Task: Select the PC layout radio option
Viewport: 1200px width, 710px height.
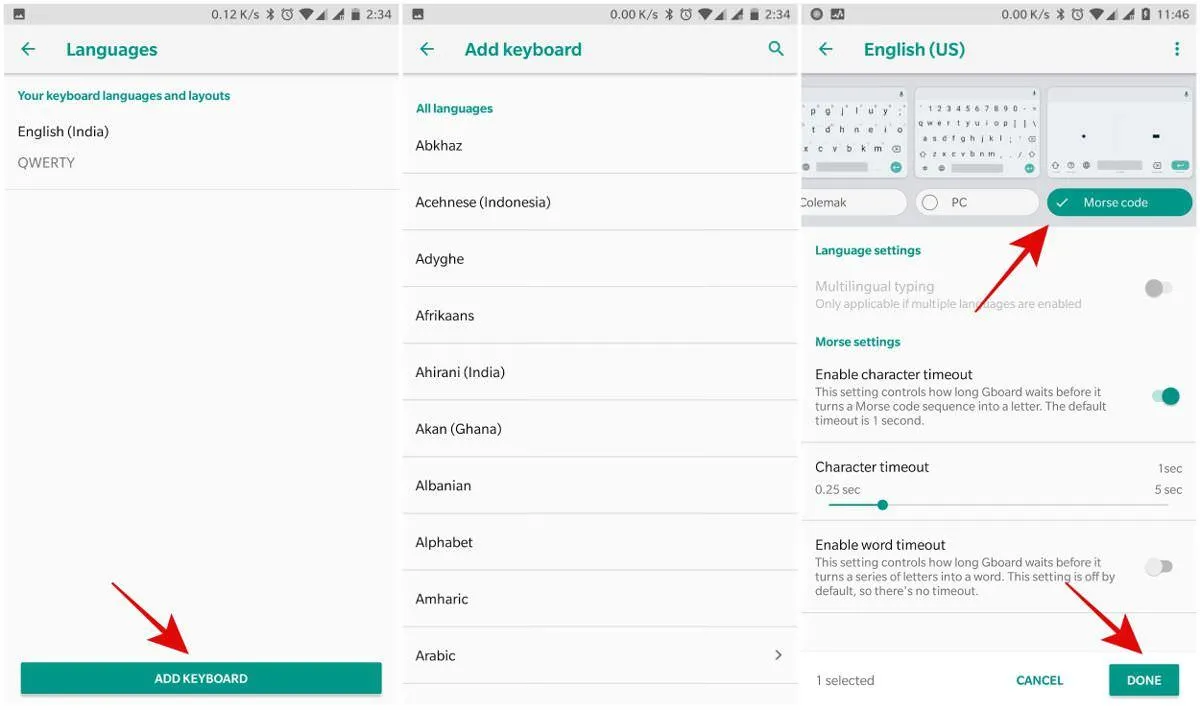Action: point(977,202)
